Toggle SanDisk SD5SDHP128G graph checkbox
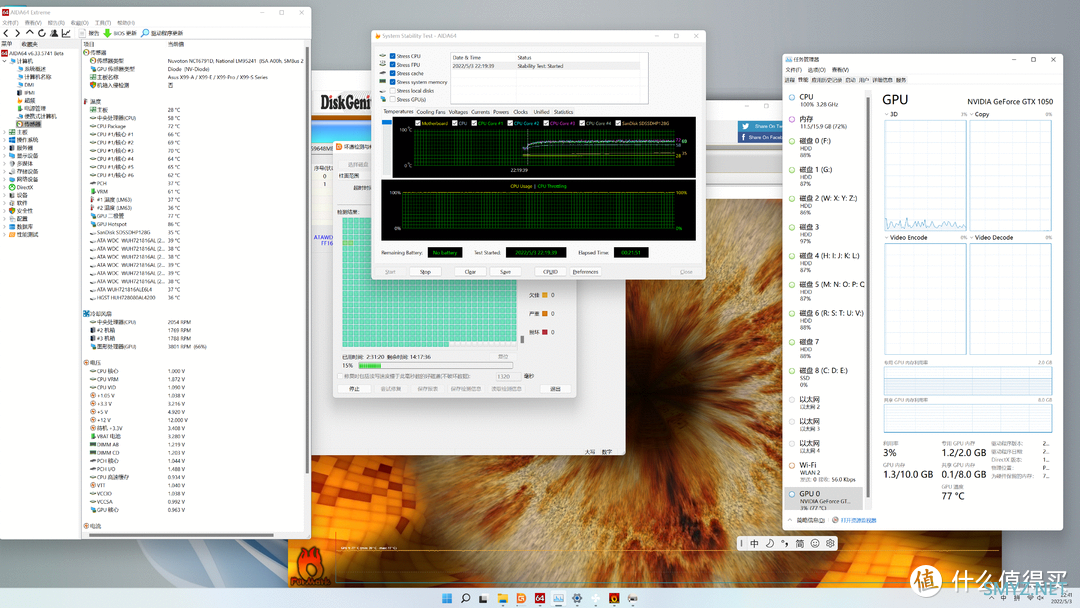This screenshot has height=608, width=1080. (x=618, y=123)
